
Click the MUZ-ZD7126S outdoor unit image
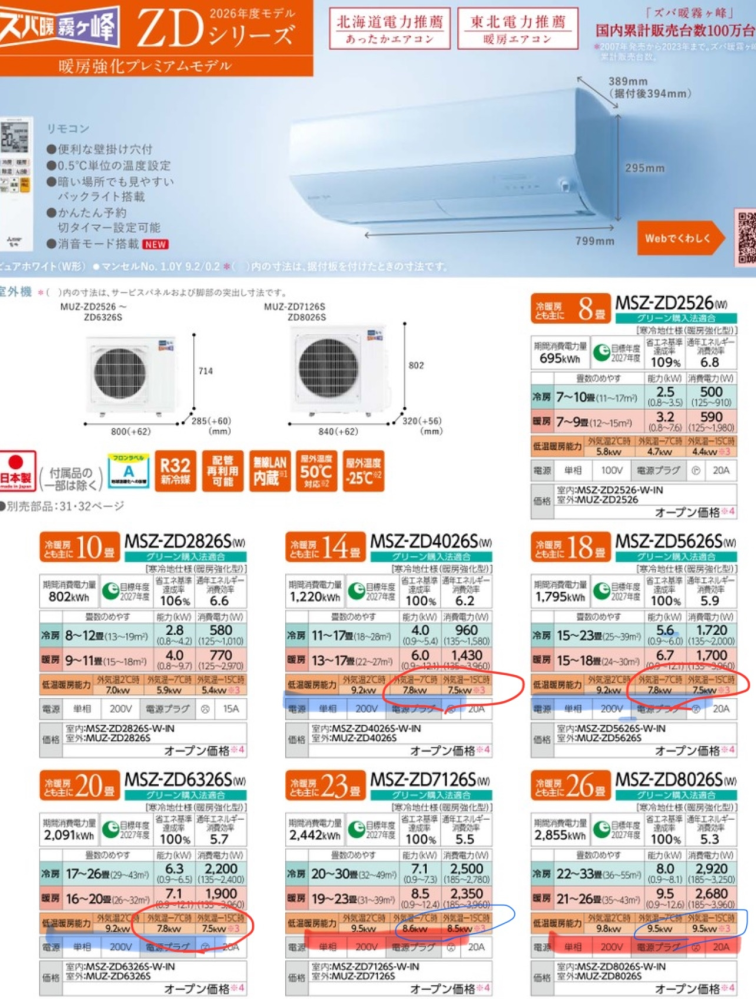pyautogui.click(x=338, y=371)
